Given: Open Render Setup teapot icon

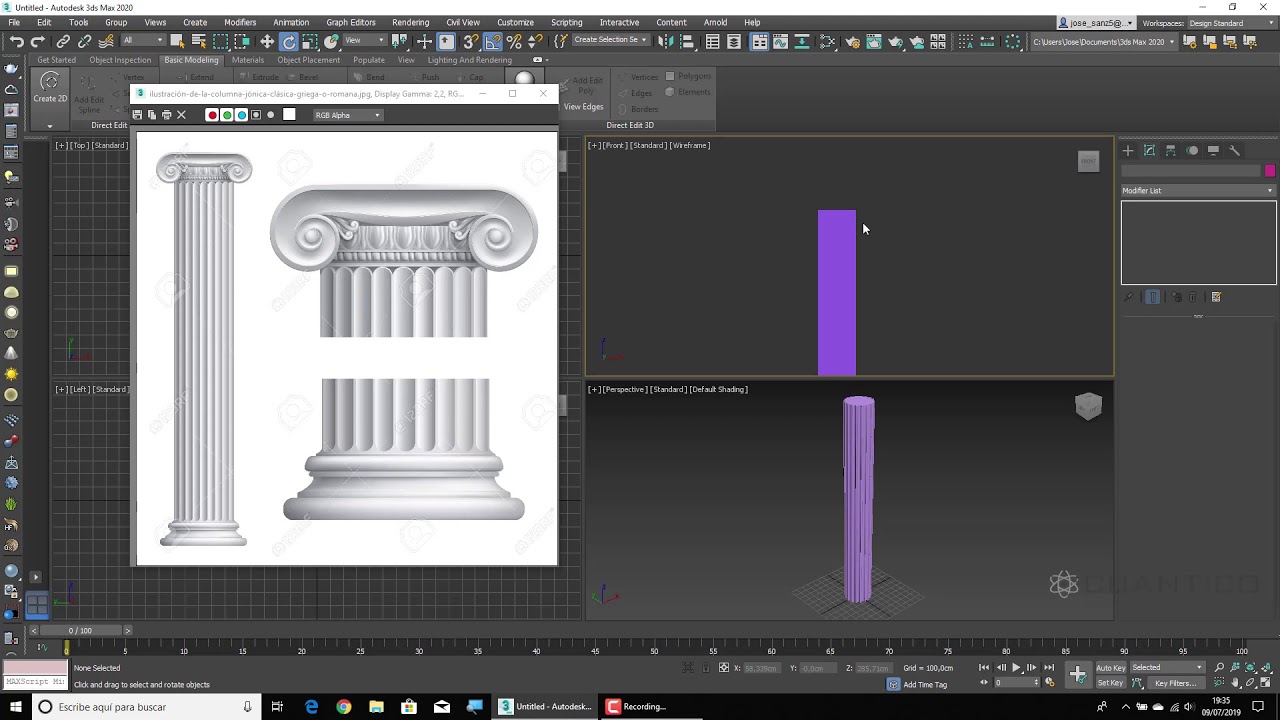Looking at the screenshot, I should [852, 41].
